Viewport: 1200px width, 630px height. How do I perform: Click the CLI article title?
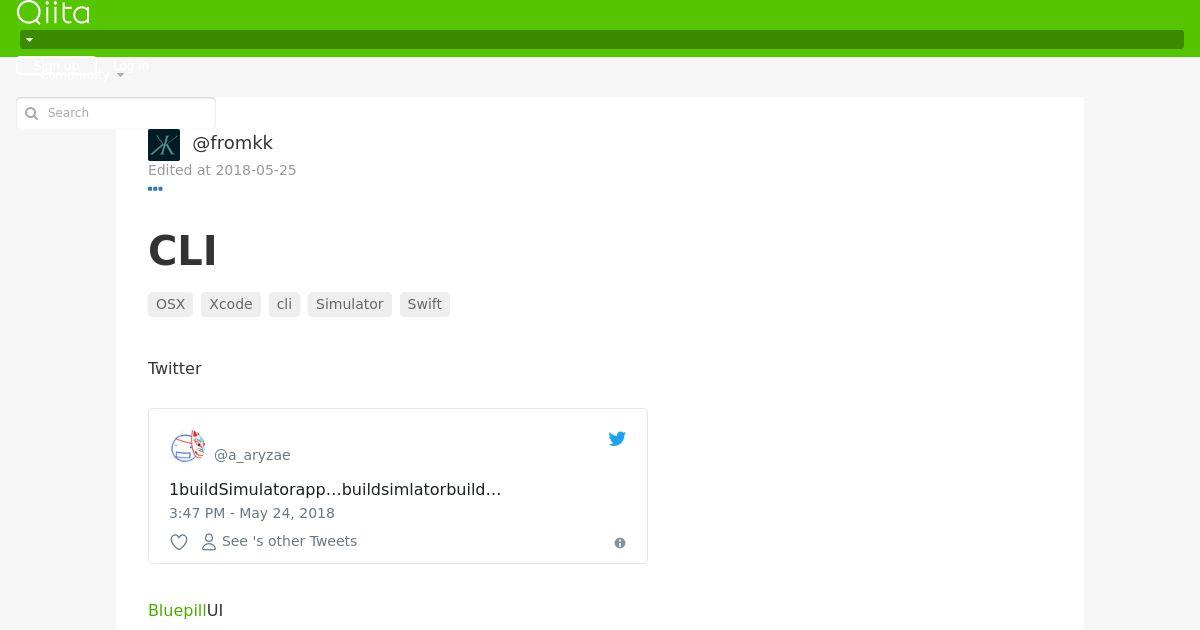coord(182,250)
